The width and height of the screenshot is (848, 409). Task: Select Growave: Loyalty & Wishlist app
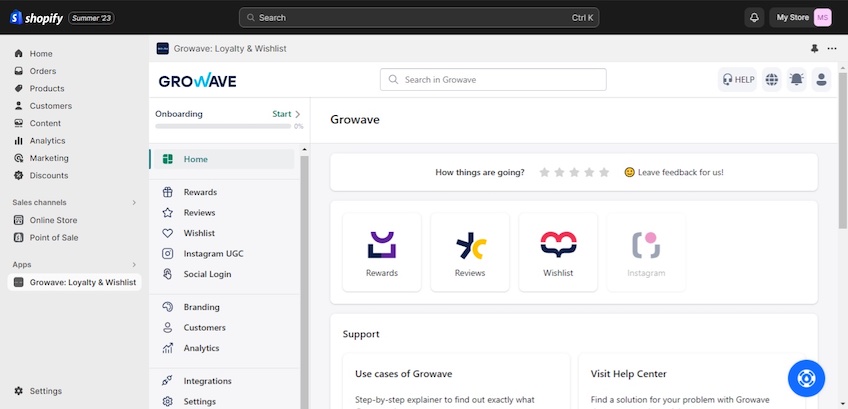pos(75,282)
